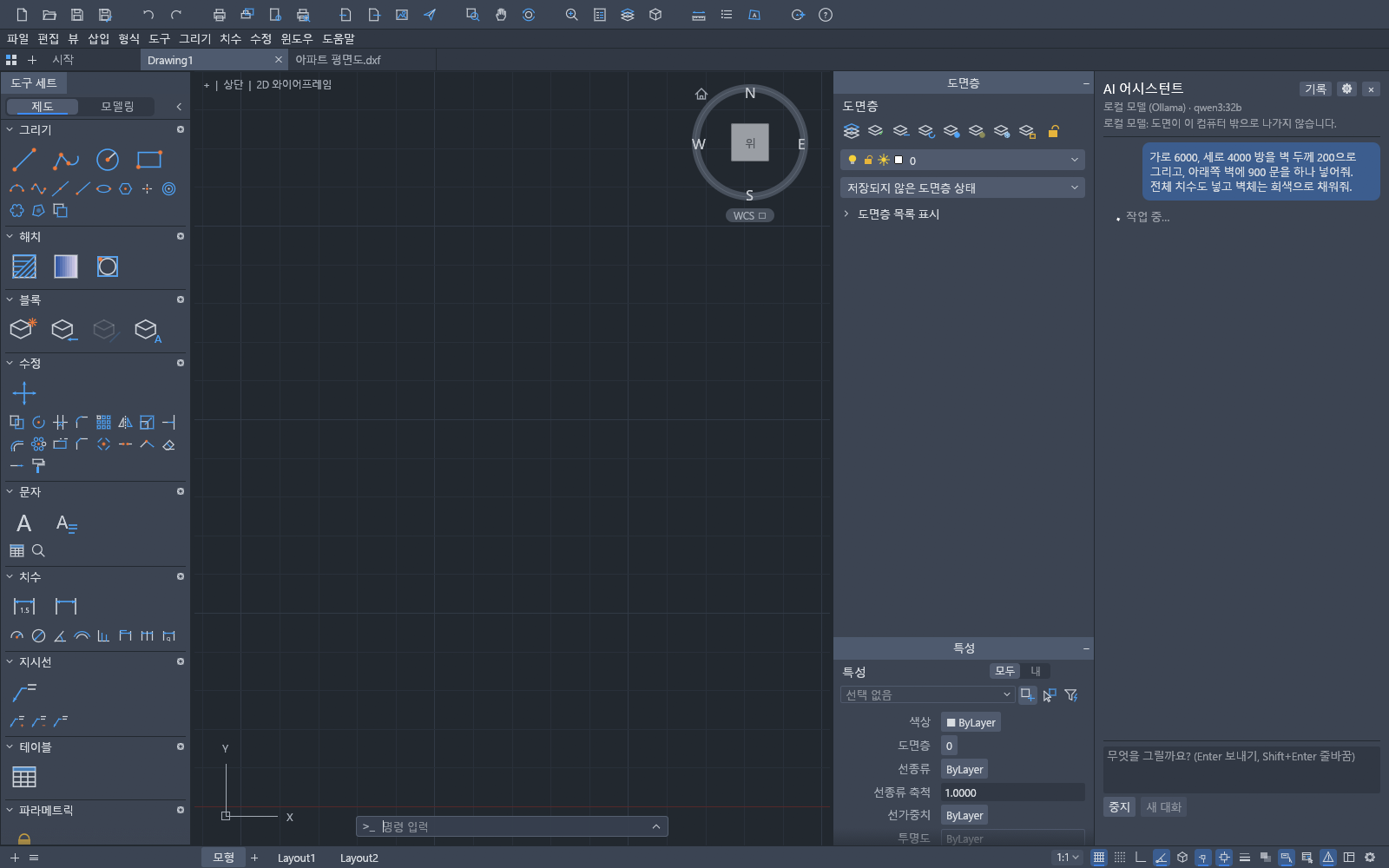Click the 새 대화 button

point(1163,807)
